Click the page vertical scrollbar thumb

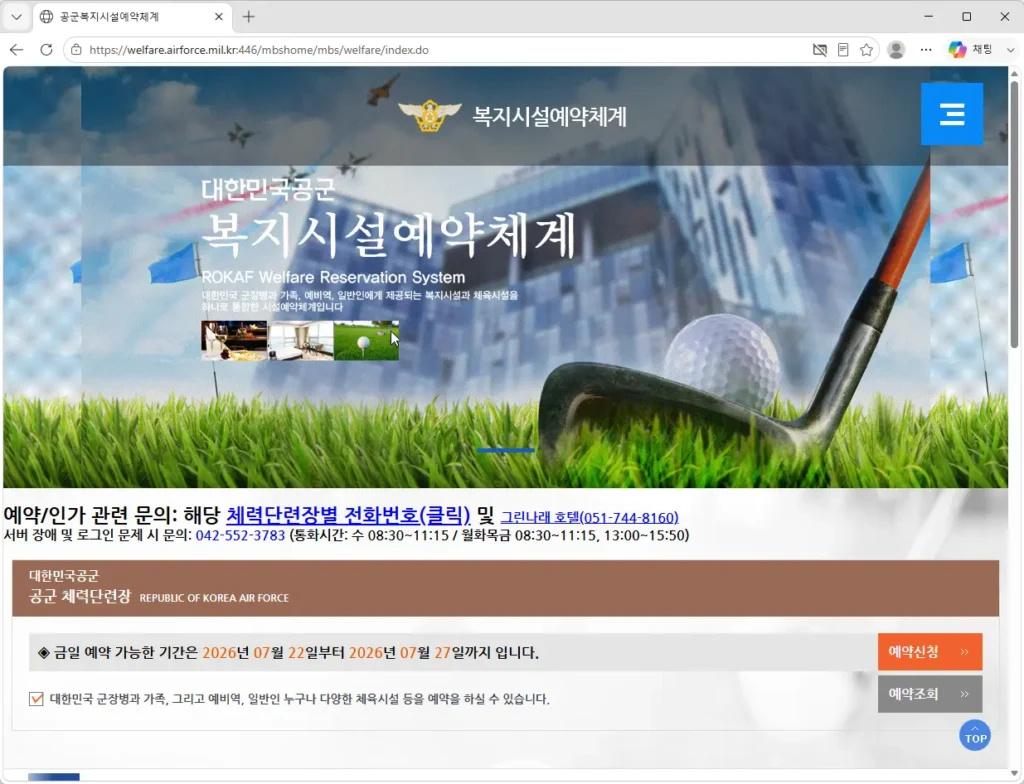(1014, 214)
